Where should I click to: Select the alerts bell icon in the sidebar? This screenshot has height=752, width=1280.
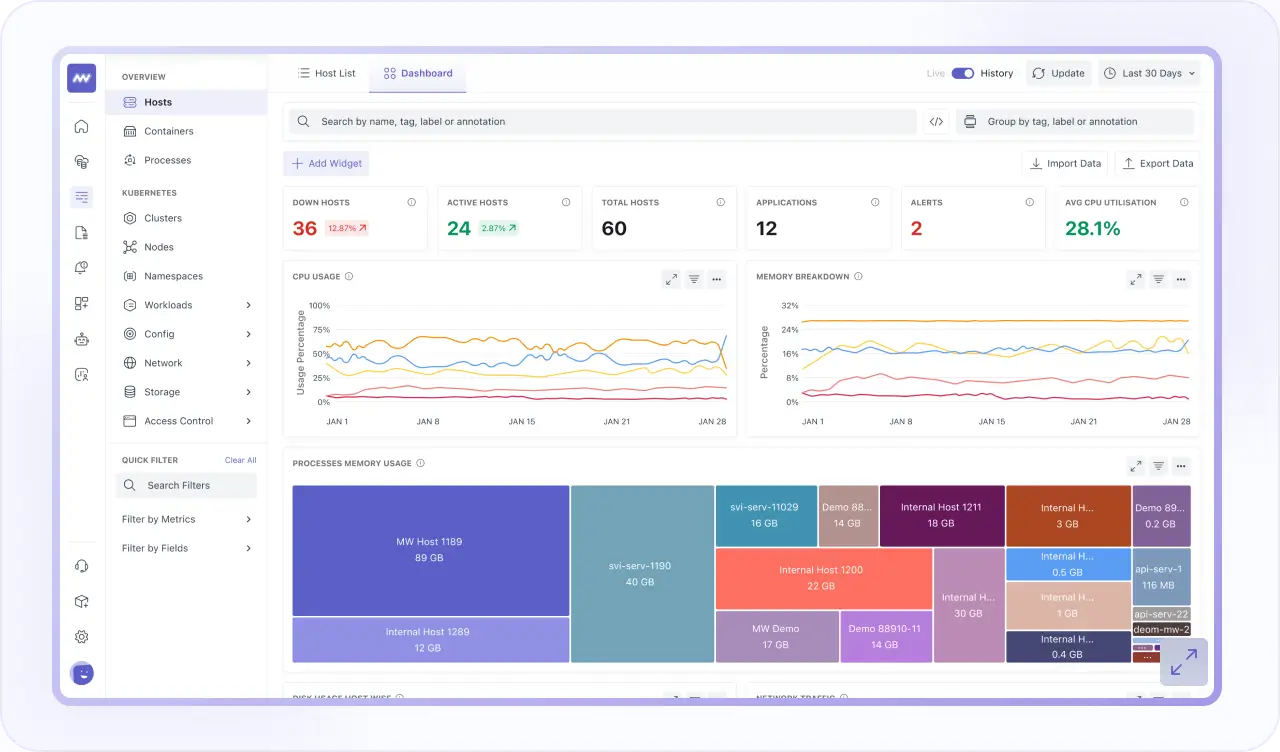[81, 267]
